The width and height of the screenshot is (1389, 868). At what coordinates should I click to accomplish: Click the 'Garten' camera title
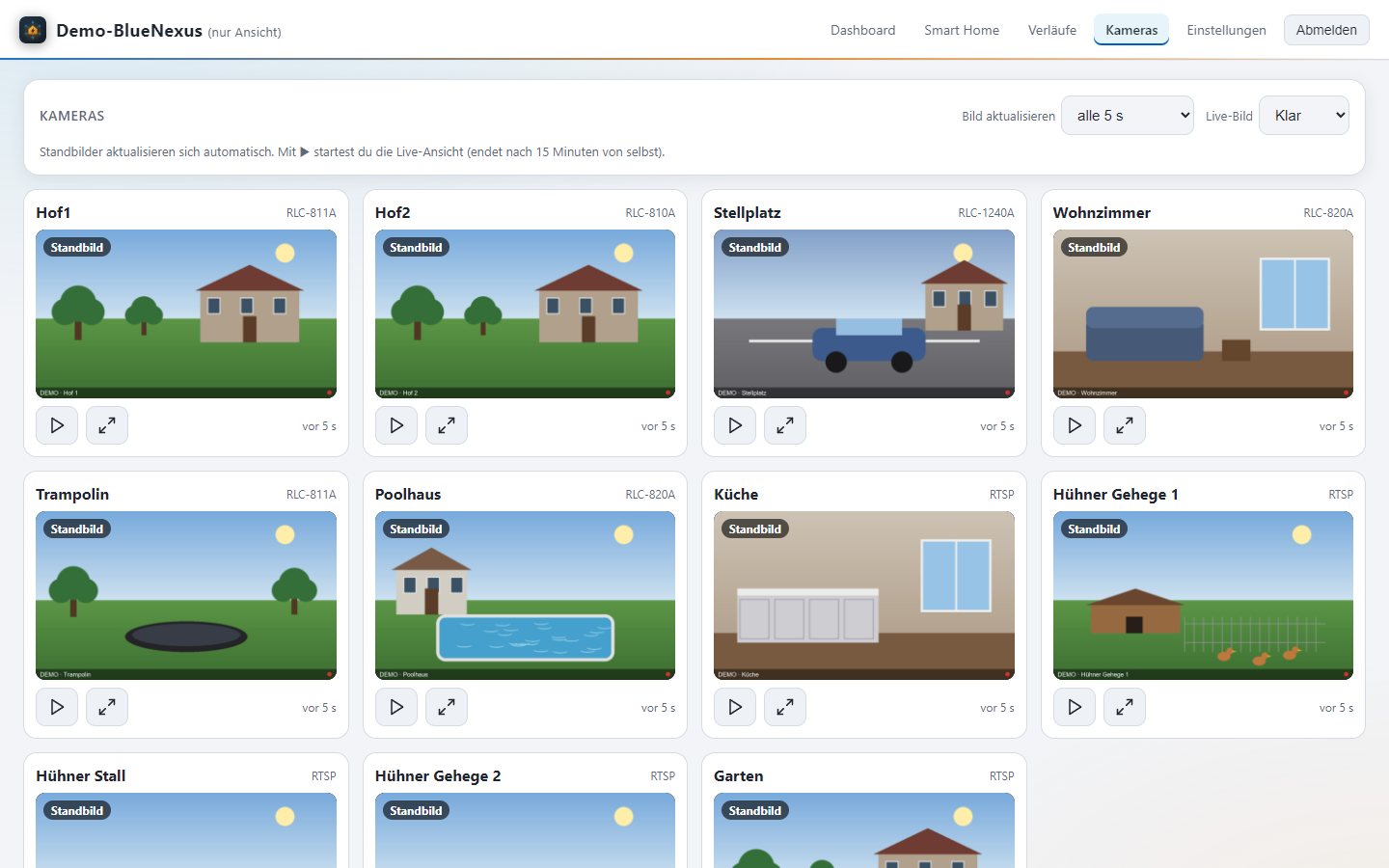(x=739, y=775)
